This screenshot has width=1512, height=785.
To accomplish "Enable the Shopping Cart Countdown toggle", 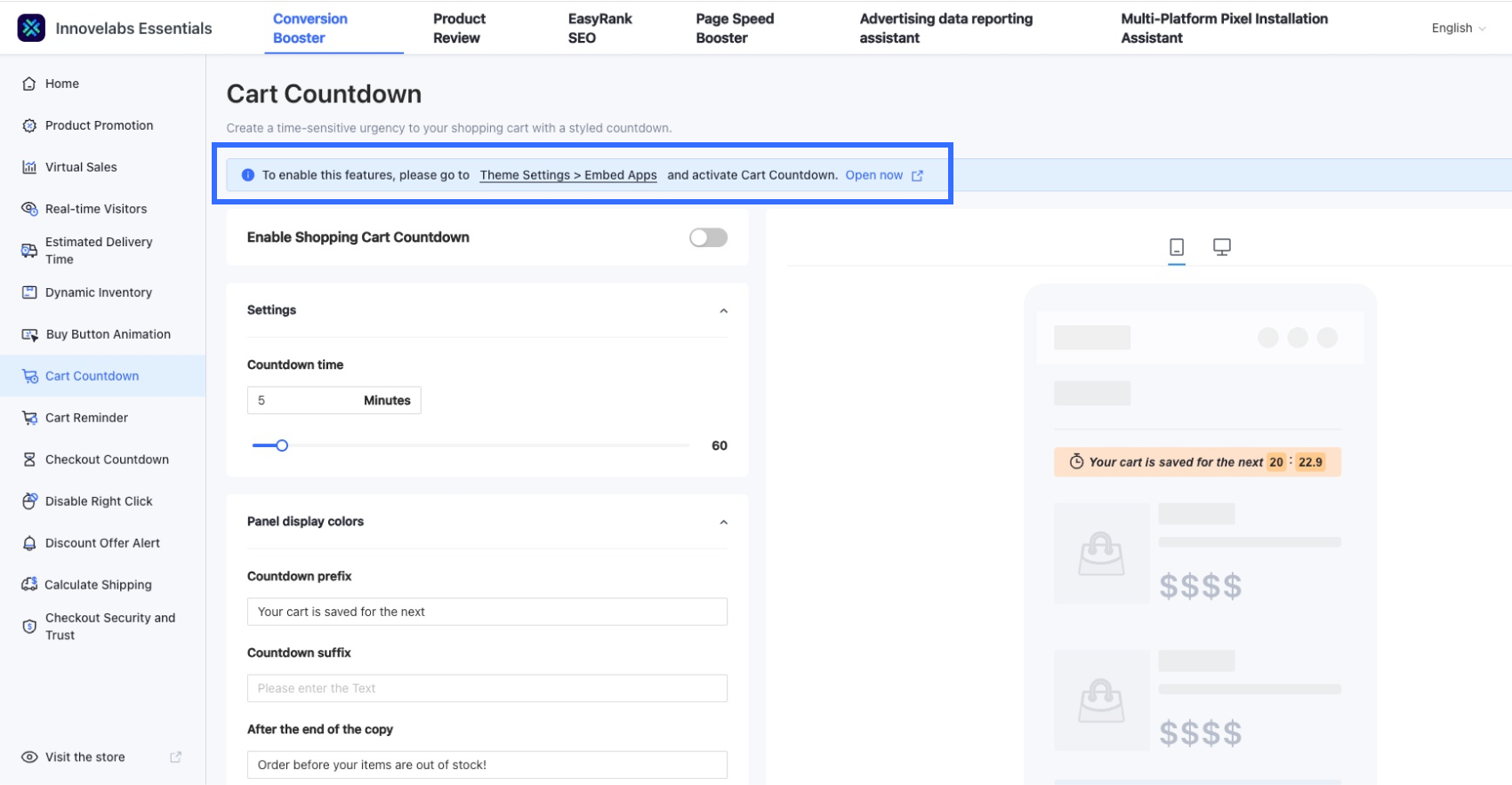I will [x=708, y=237].
